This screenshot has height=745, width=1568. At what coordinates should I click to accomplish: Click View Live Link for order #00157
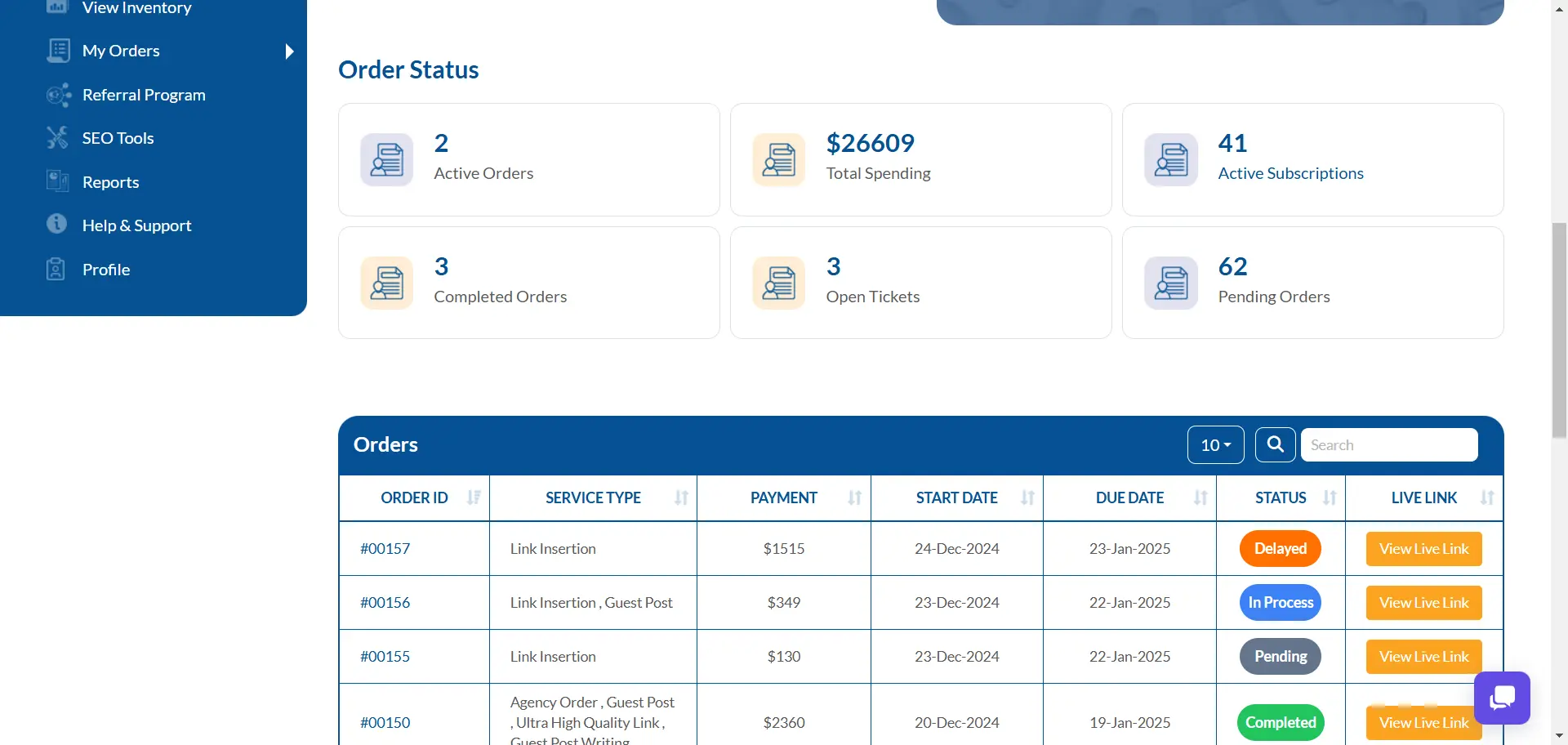pyautogui.click(x=1423, y=549)
